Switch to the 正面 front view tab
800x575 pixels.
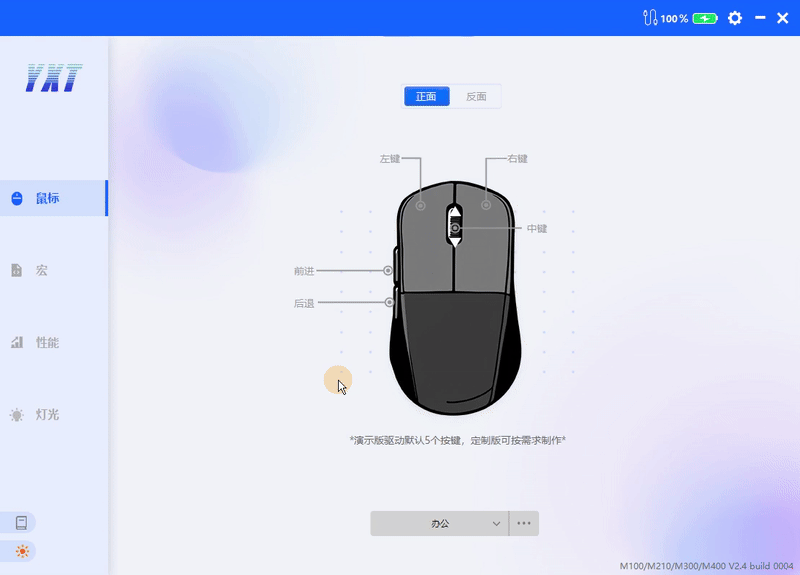pyautogui.click(x=427, y=96)
